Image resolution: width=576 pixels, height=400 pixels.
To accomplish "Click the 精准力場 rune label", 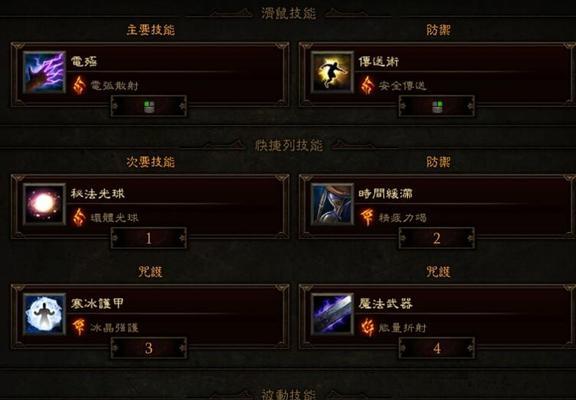I will (x=403, y=218).
